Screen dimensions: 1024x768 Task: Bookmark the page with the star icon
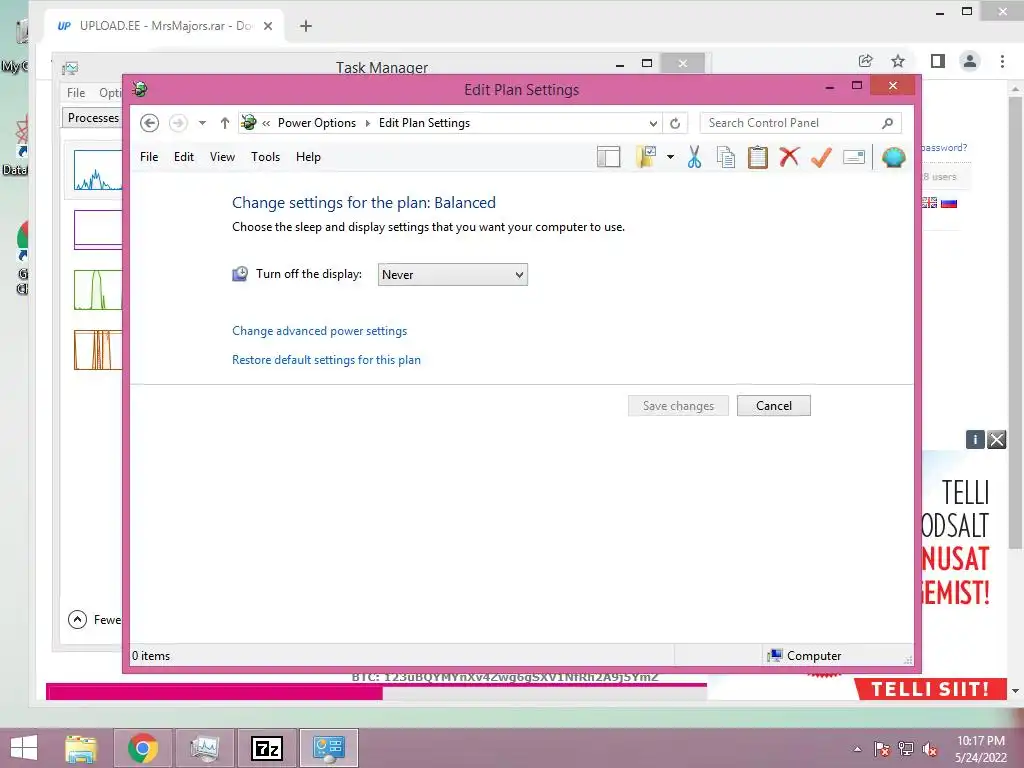click(898, 61)
